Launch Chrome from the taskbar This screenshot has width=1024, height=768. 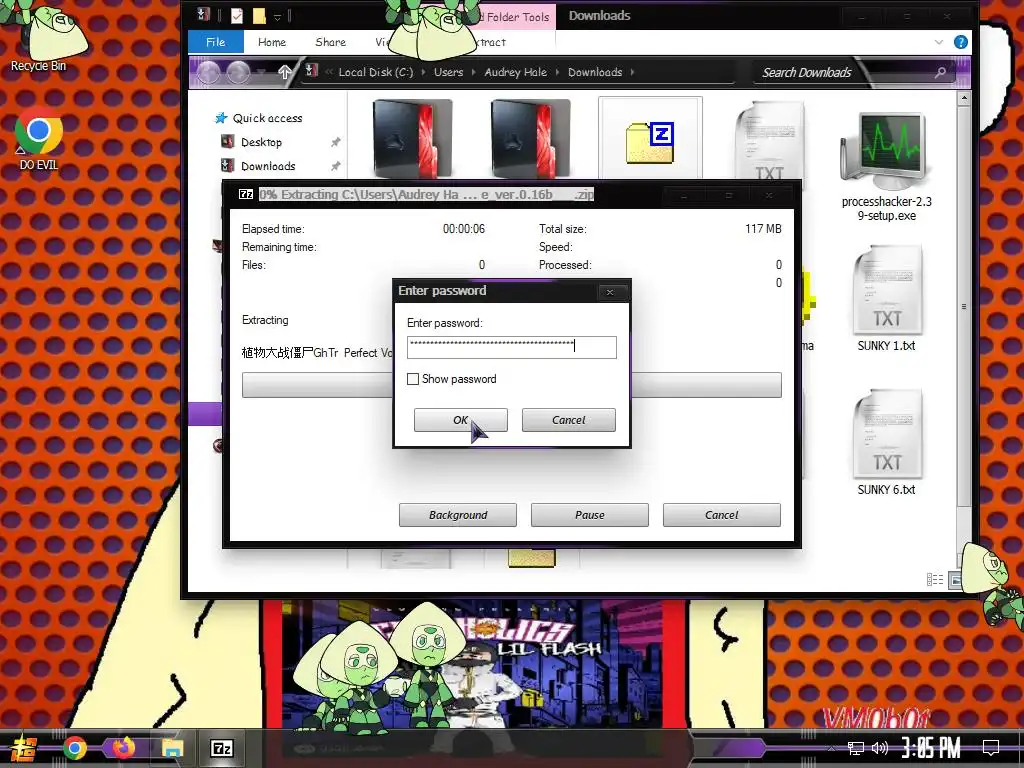[x=74, y=748]
